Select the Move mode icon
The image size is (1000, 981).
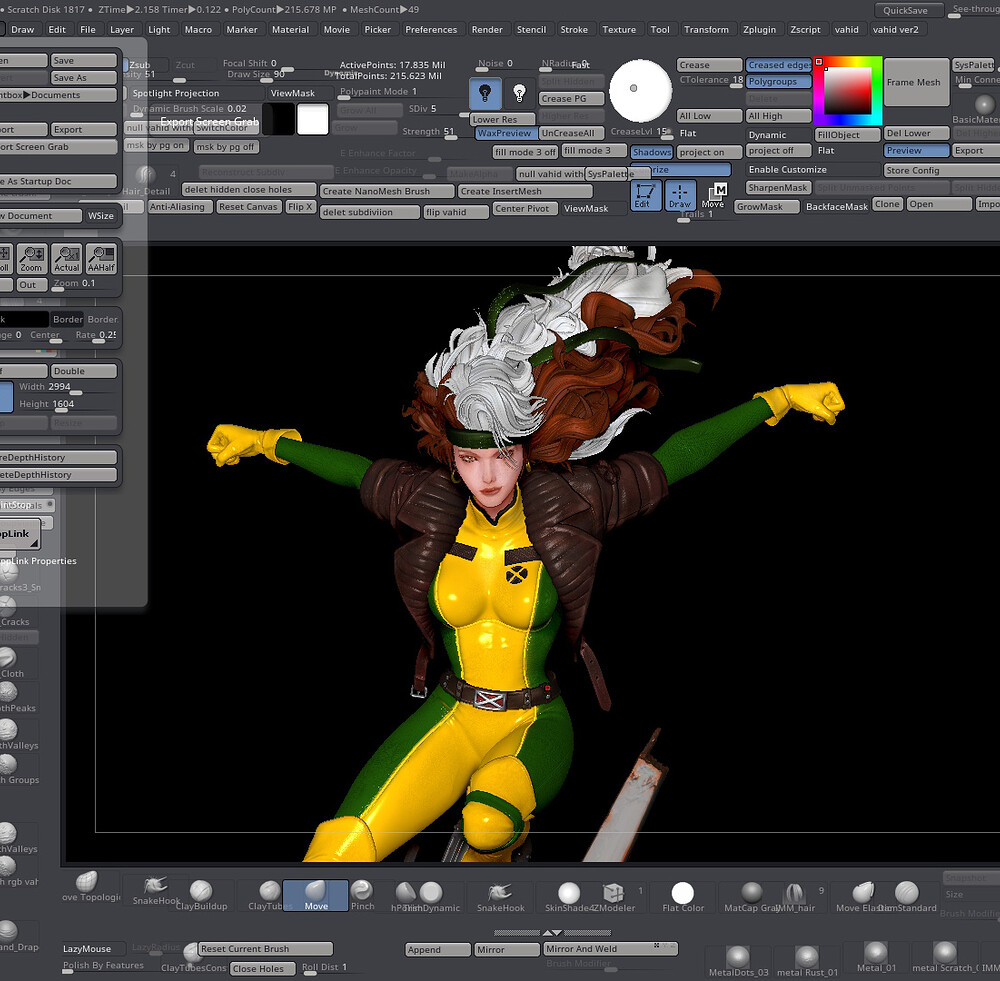tap(714, 195)
